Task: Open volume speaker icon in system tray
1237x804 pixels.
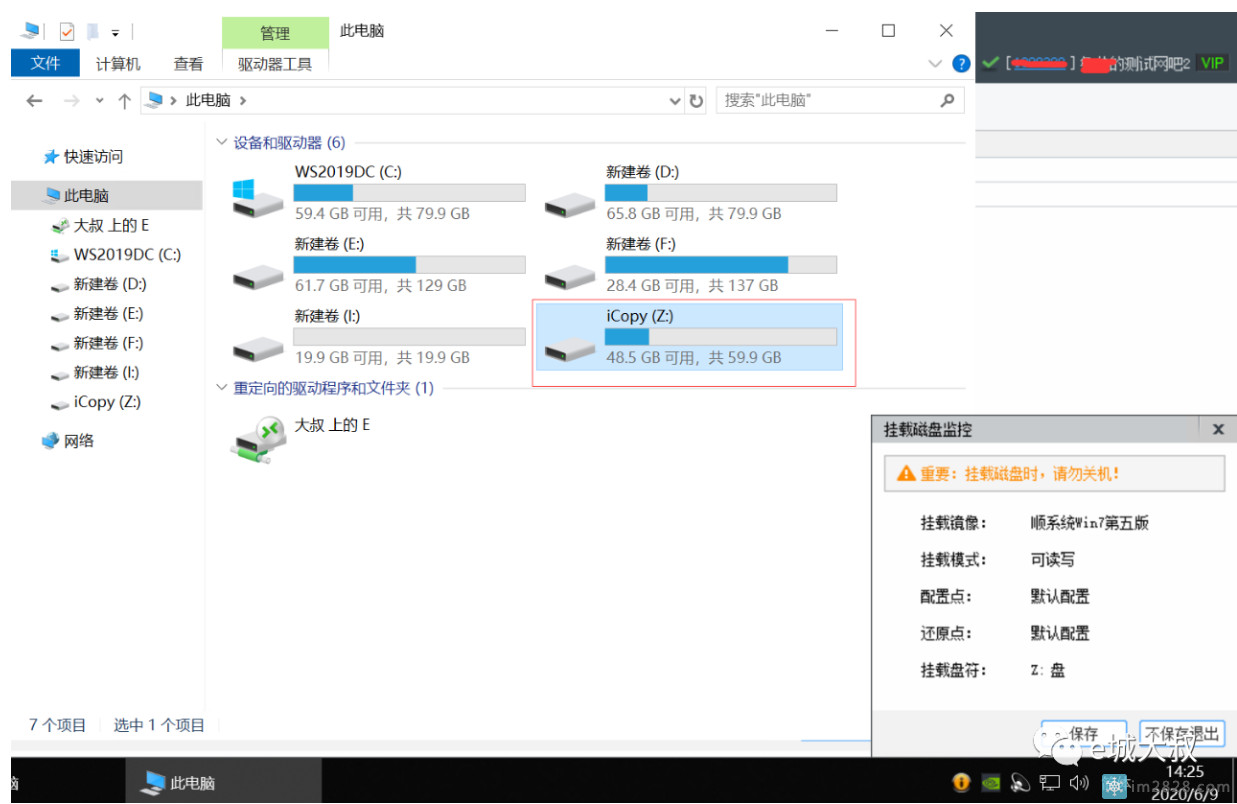Action: click(x=1078, y=782)
